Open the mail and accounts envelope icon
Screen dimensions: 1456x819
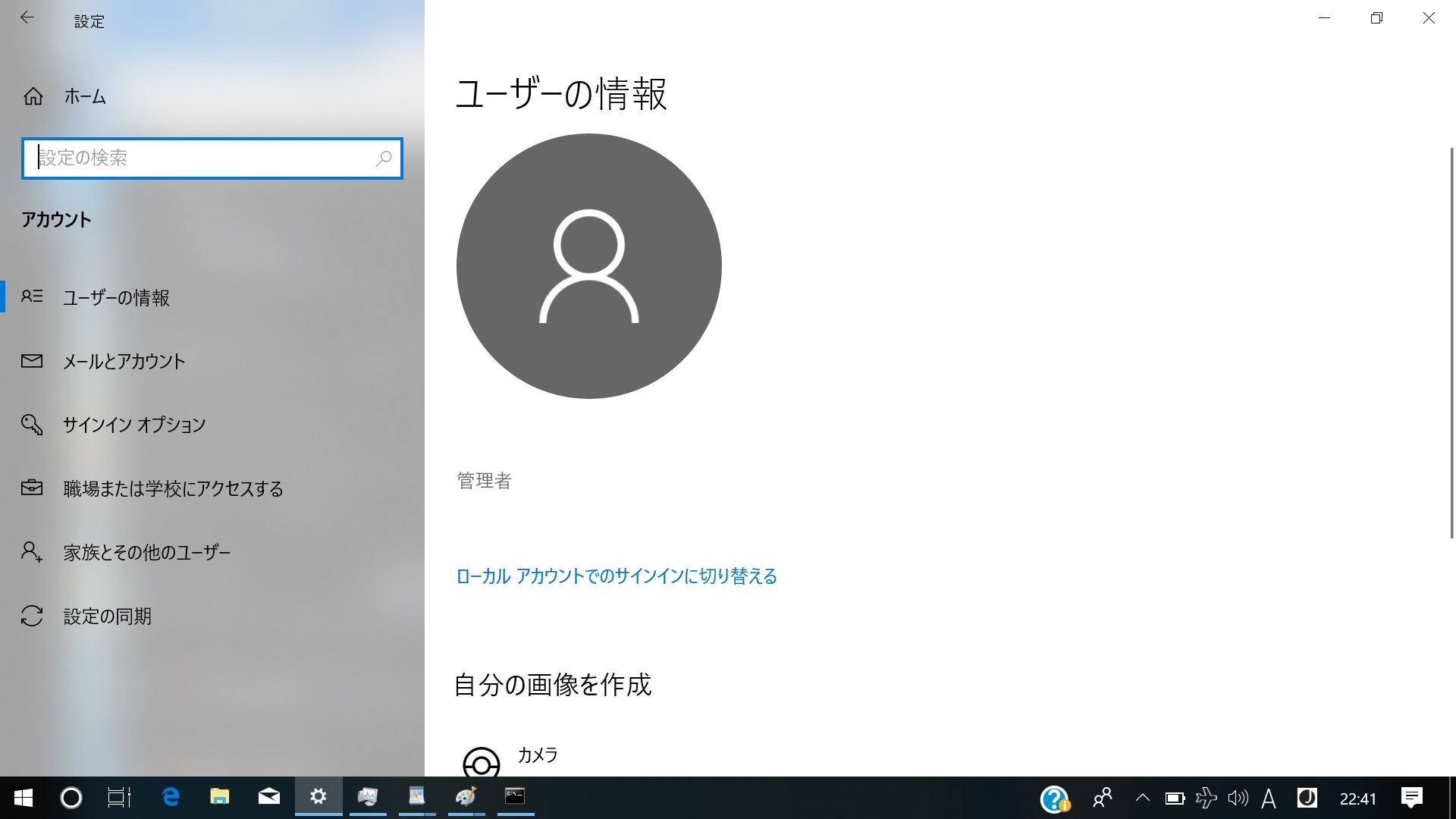[x=31, y=362]
